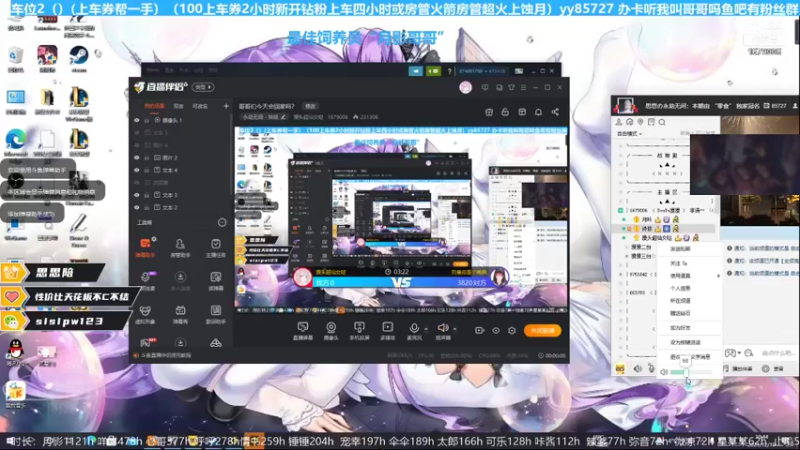Click the microphone icon in YY bottom bar

652,368
